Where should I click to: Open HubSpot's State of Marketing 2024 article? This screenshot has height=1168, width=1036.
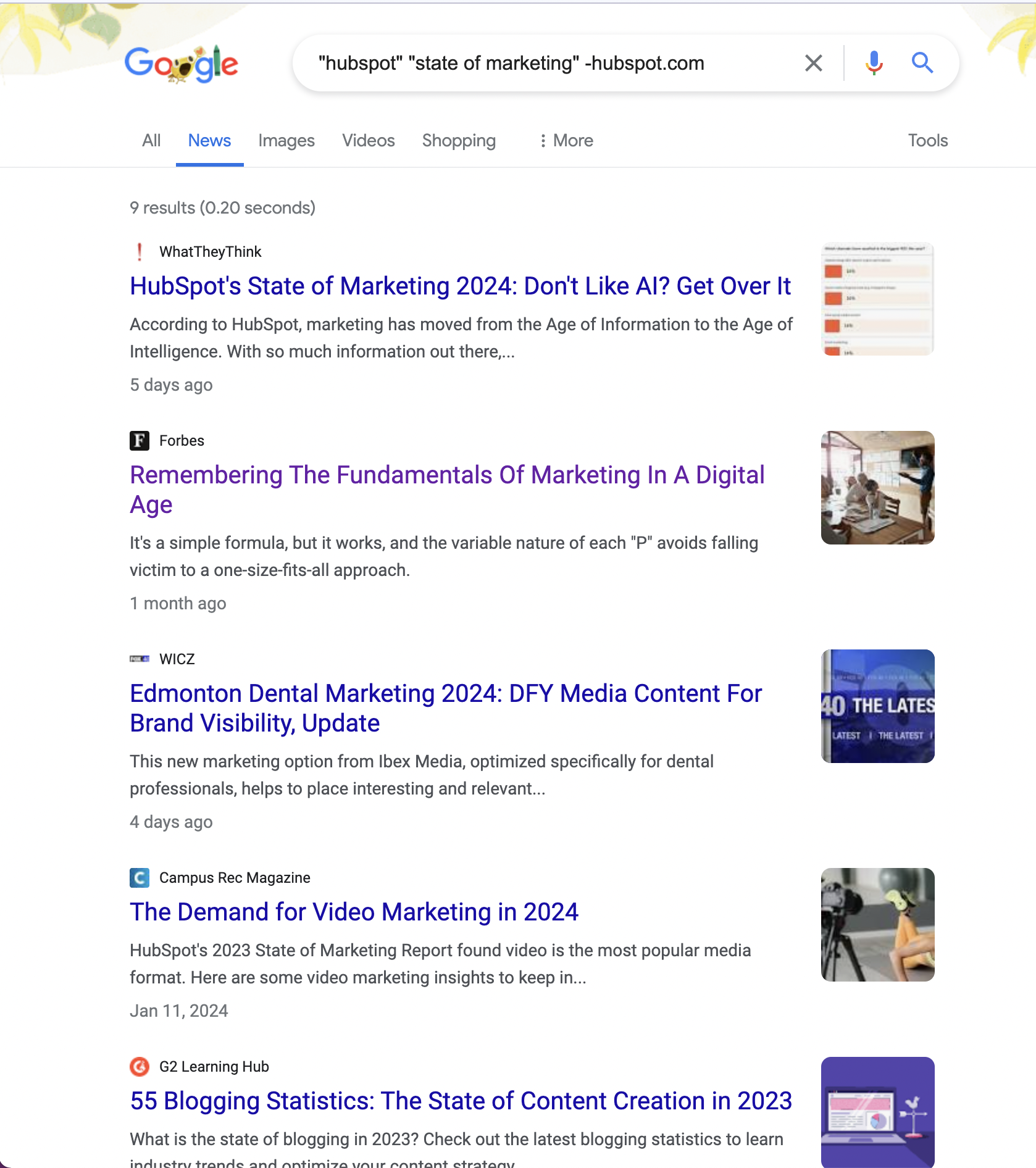click(460, 286)
